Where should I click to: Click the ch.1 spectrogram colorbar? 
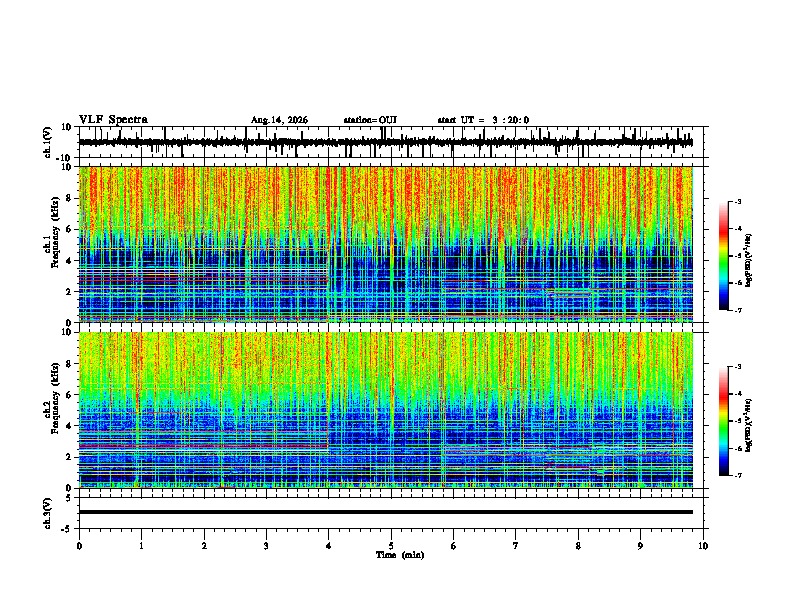724,256
